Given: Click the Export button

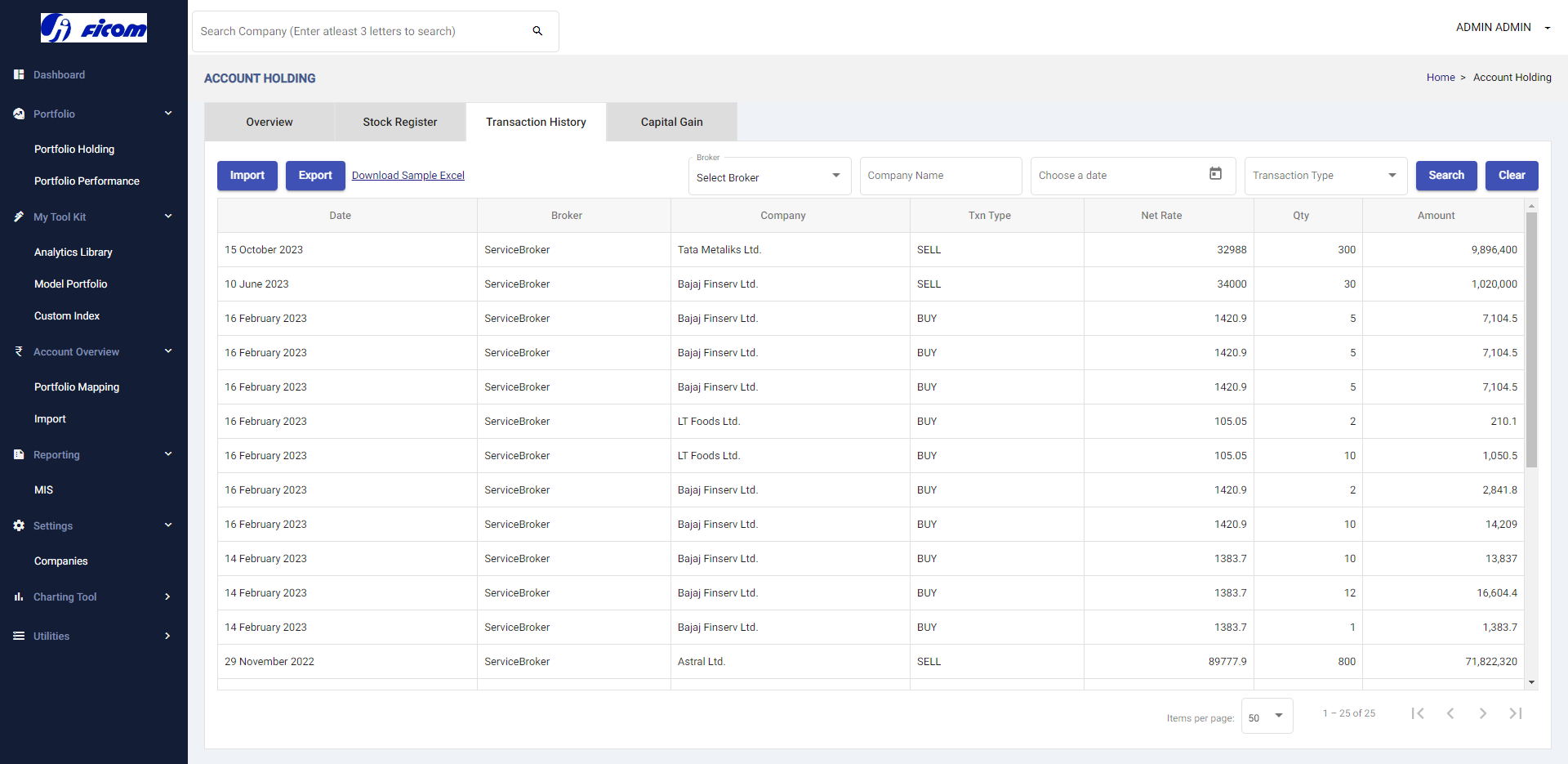Looking at the screenshot, I should [x=315, y=176].
